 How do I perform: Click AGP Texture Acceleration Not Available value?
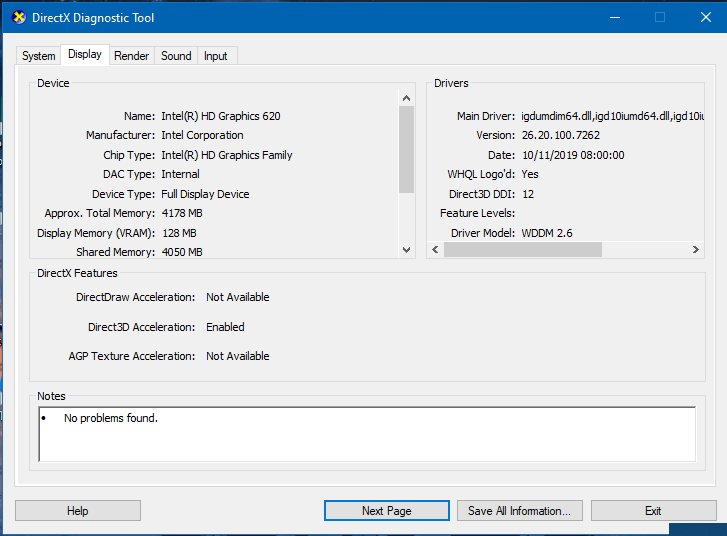238,356
